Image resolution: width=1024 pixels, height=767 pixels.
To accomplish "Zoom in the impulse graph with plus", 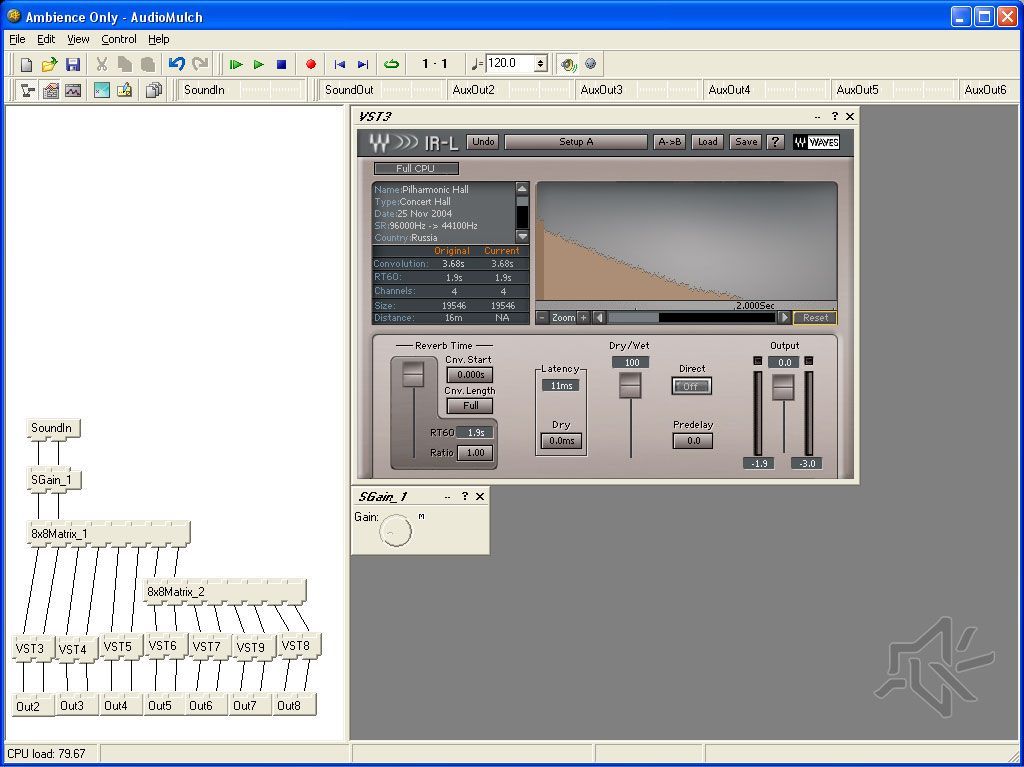I will 583,318.
